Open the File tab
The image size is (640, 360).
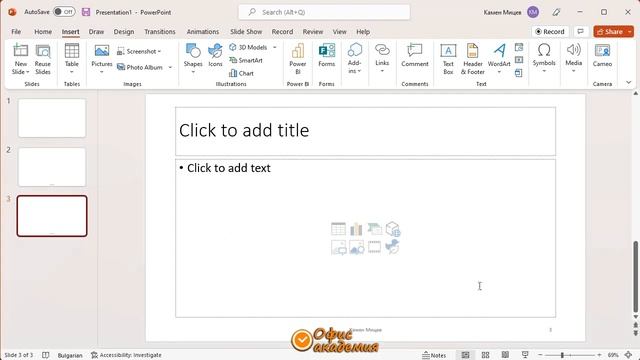point(16,31)
